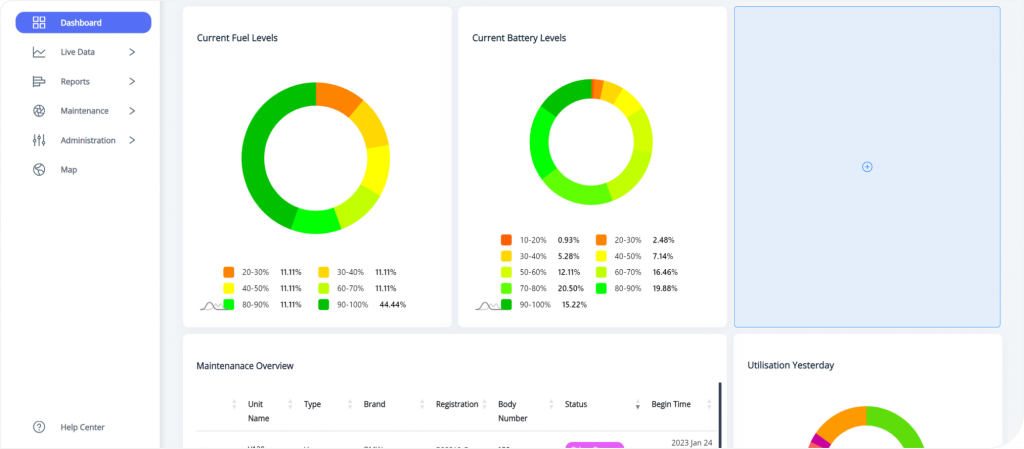The width and height of the screenshot is (1024, 449).
Task: Sort table by Registration arrows
Action: (485, 405)
